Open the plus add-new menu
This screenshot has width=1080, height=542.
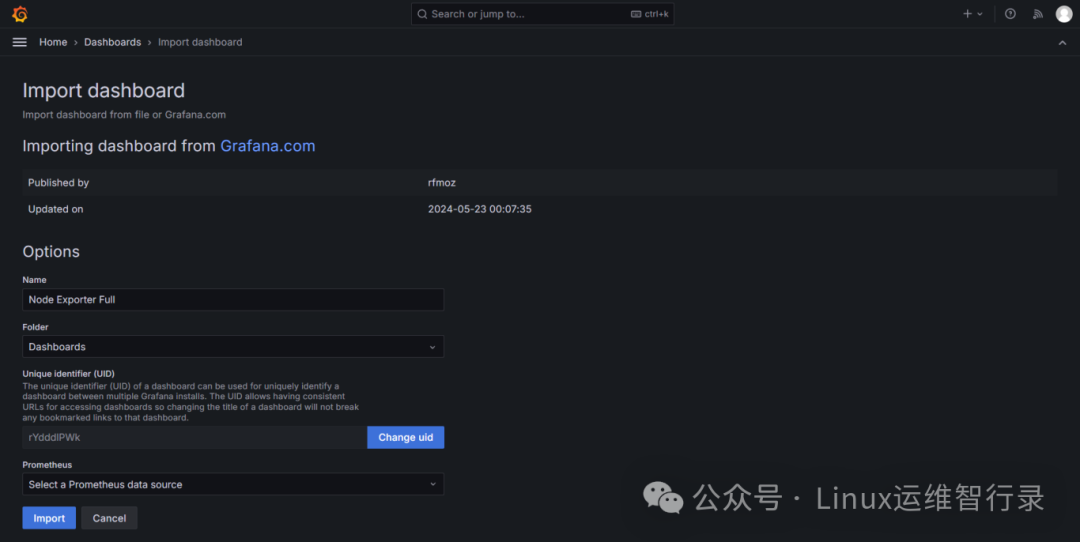pyautogui.click(x=973, y=14)
